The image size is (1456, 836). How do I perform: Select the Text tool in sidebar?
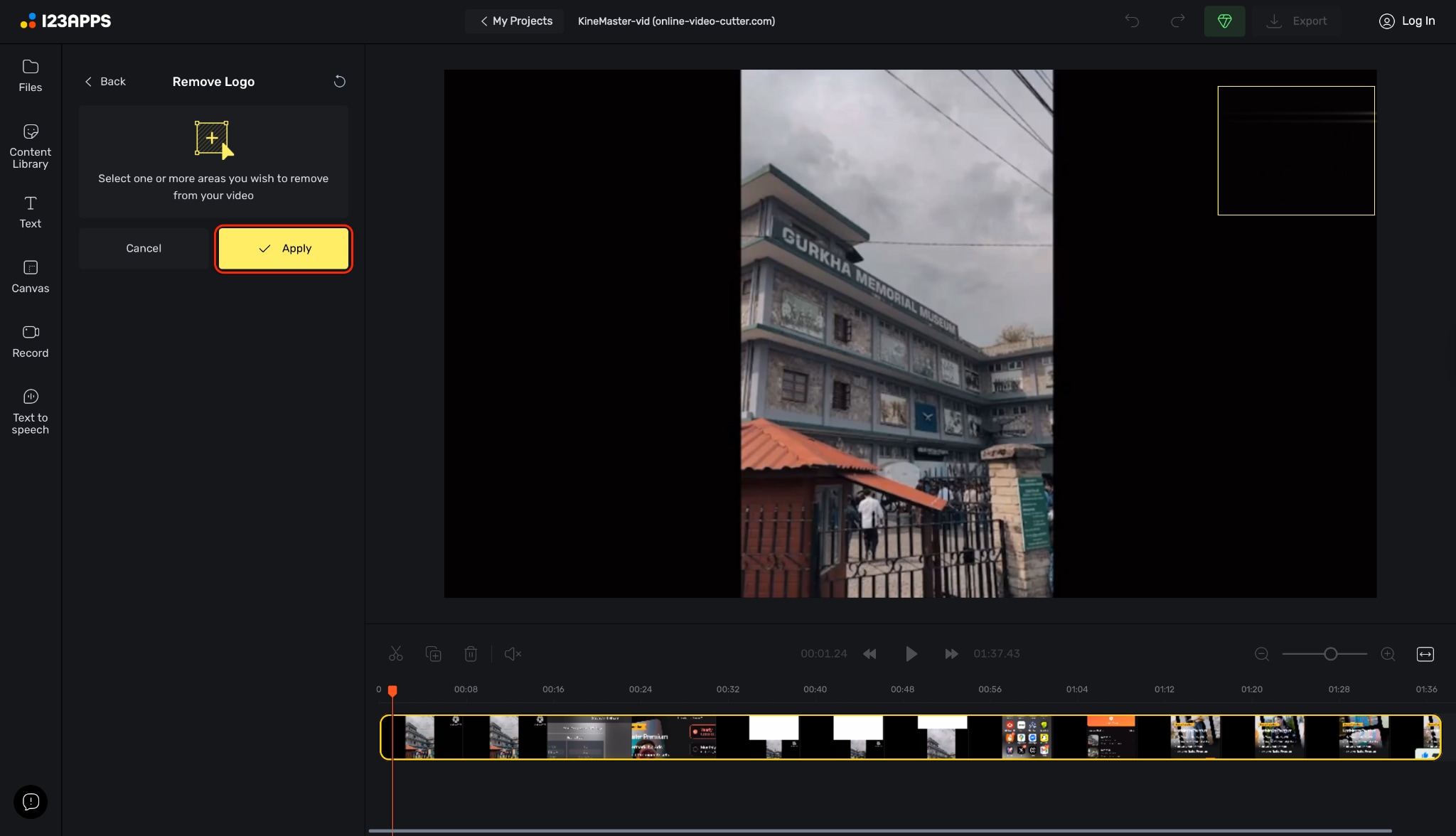[30, 212]
